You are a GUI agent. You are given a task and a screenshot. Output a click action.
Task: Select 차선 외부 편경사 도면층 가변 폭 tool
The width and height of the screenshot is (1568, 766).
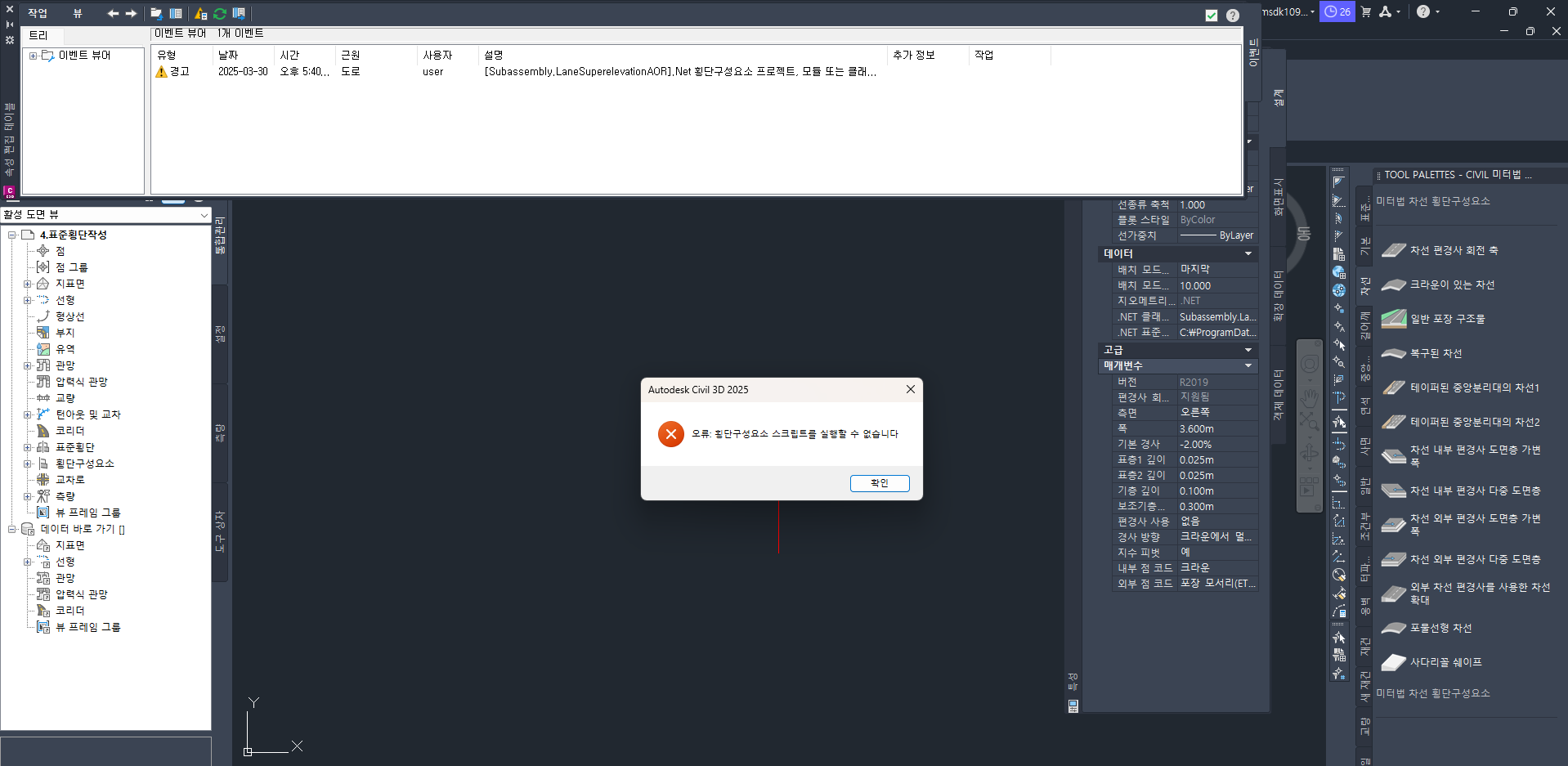1463,525
